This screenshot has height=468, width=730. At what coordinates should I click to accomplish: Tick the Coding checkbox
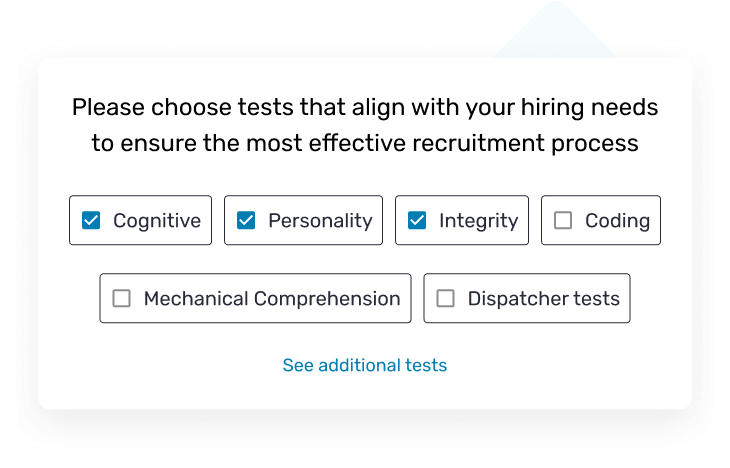tap(563, 221)
